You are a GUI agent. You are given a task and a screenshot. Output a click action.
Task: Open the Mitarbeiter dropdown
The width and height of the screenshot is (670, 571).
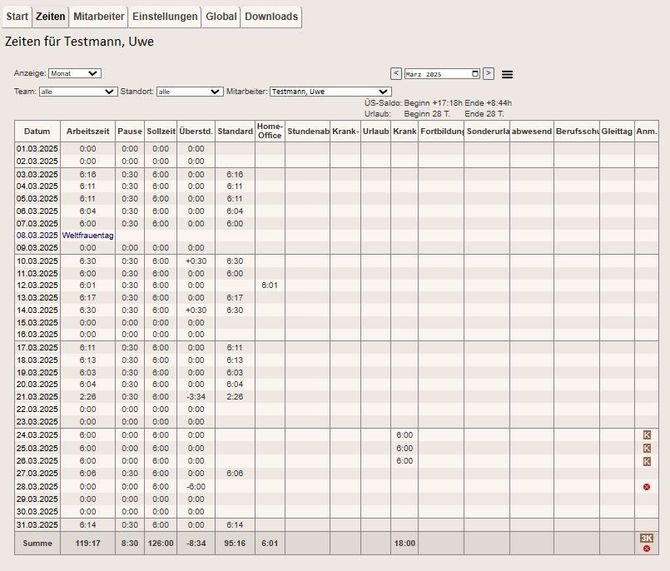[x=330, y=91]
